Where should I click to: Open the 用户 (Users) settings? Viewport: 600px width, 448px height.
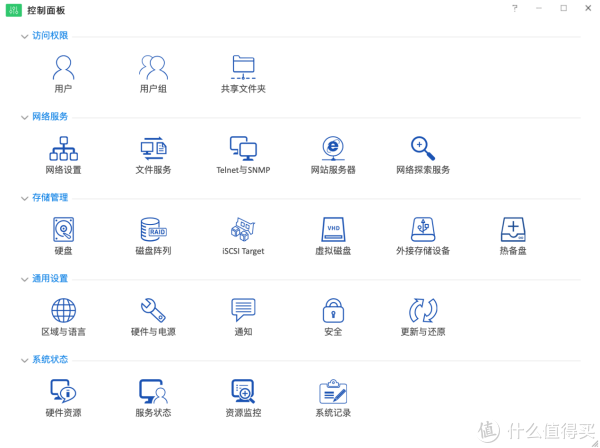click(63, 68)
